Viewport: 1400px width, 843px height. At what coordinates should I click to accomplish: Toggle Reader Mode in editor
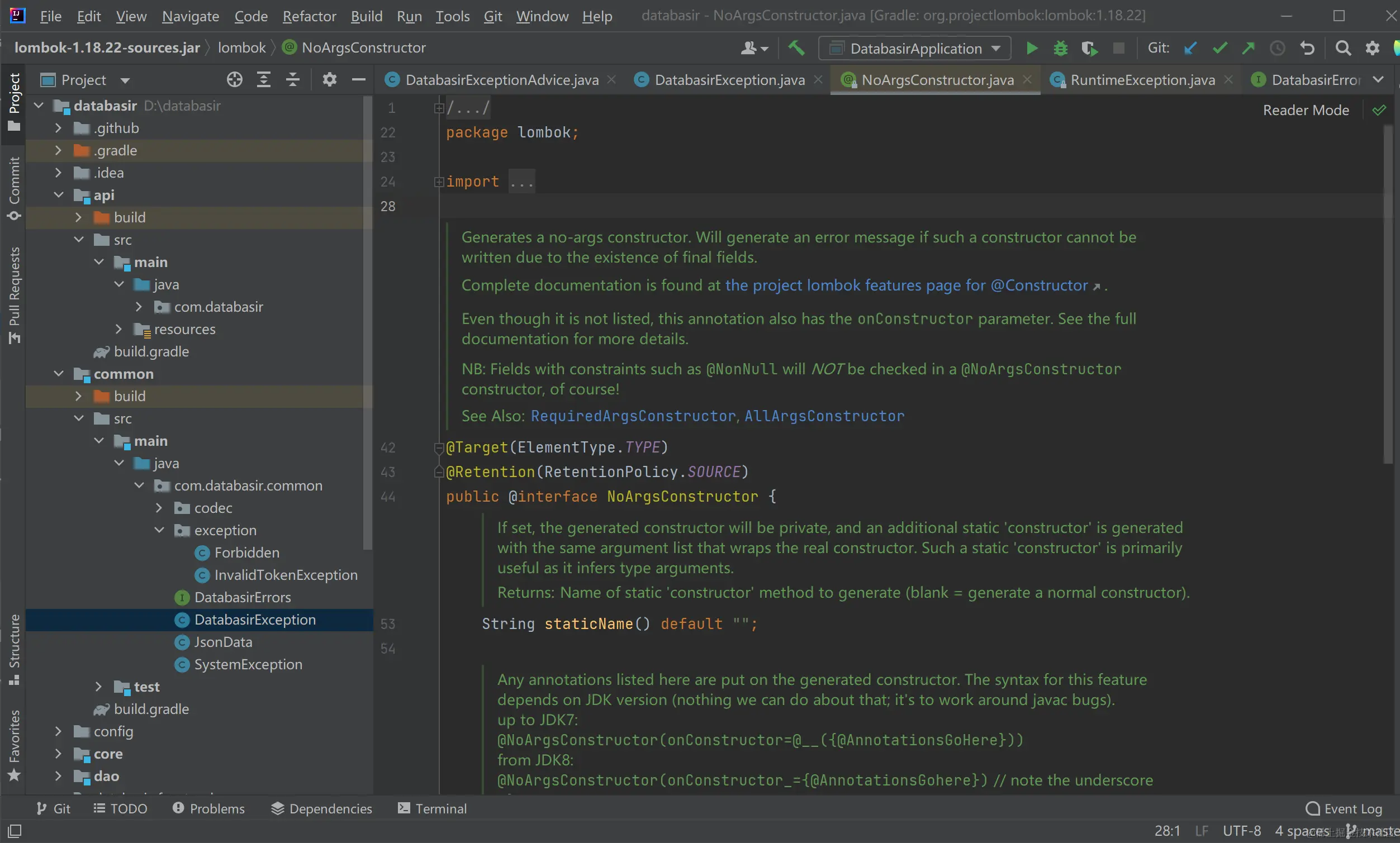click(x=1305, y=110)
